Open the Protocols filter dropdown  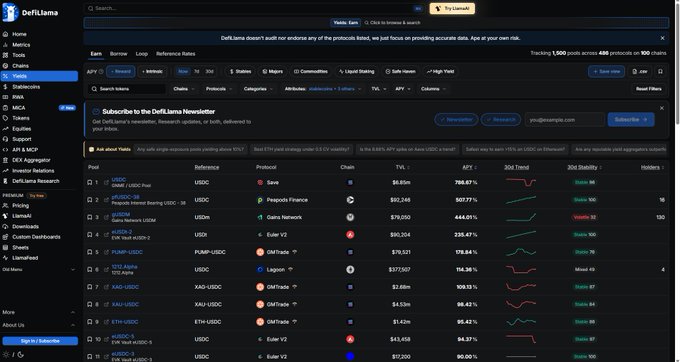coord(219,89)
